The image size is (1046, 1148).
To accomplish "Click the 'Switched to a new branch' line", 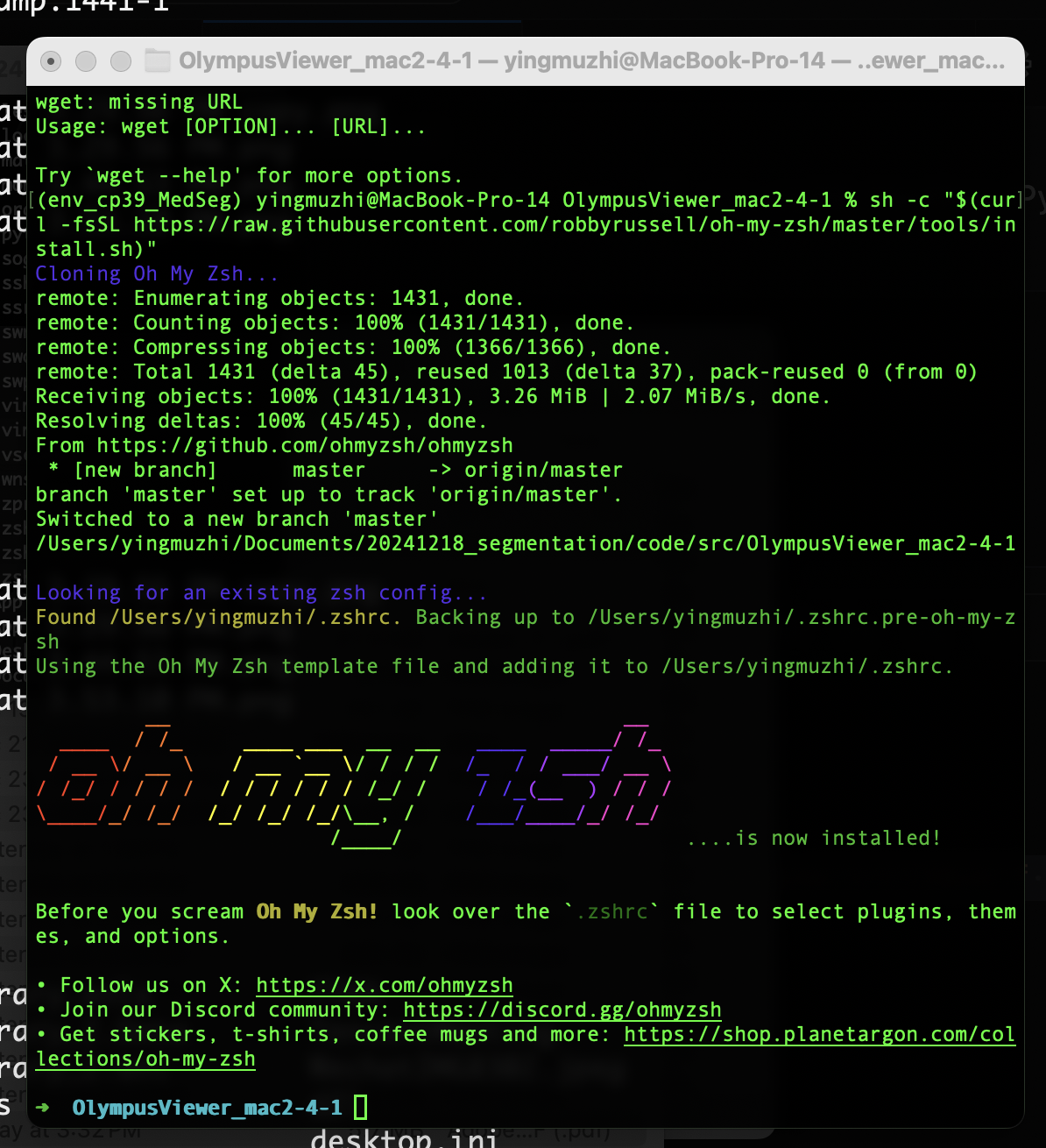I will tap(237, 519).
